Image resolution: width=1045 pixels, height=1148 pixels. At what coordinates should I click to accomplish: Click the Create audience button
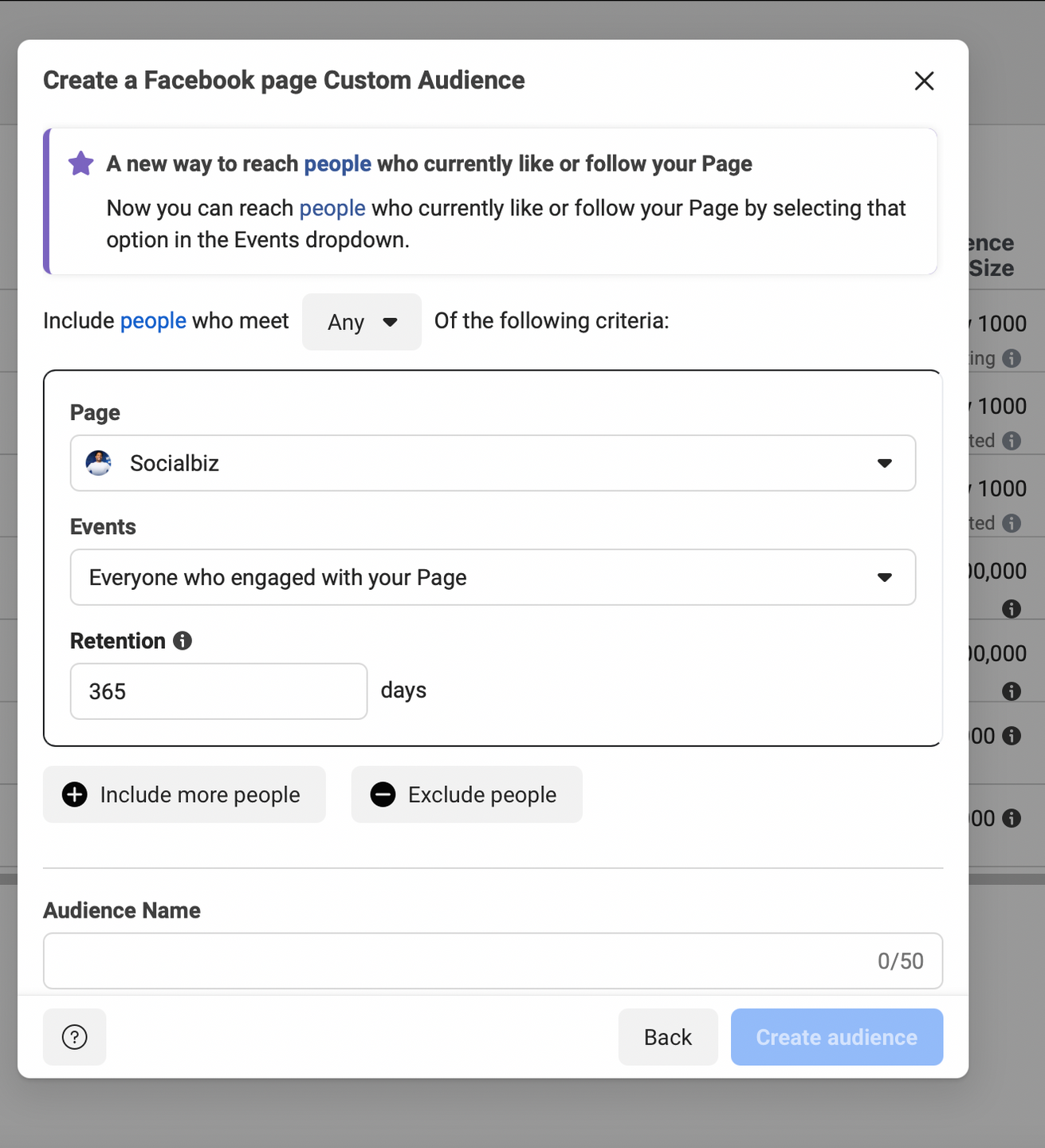[837, 1037]
